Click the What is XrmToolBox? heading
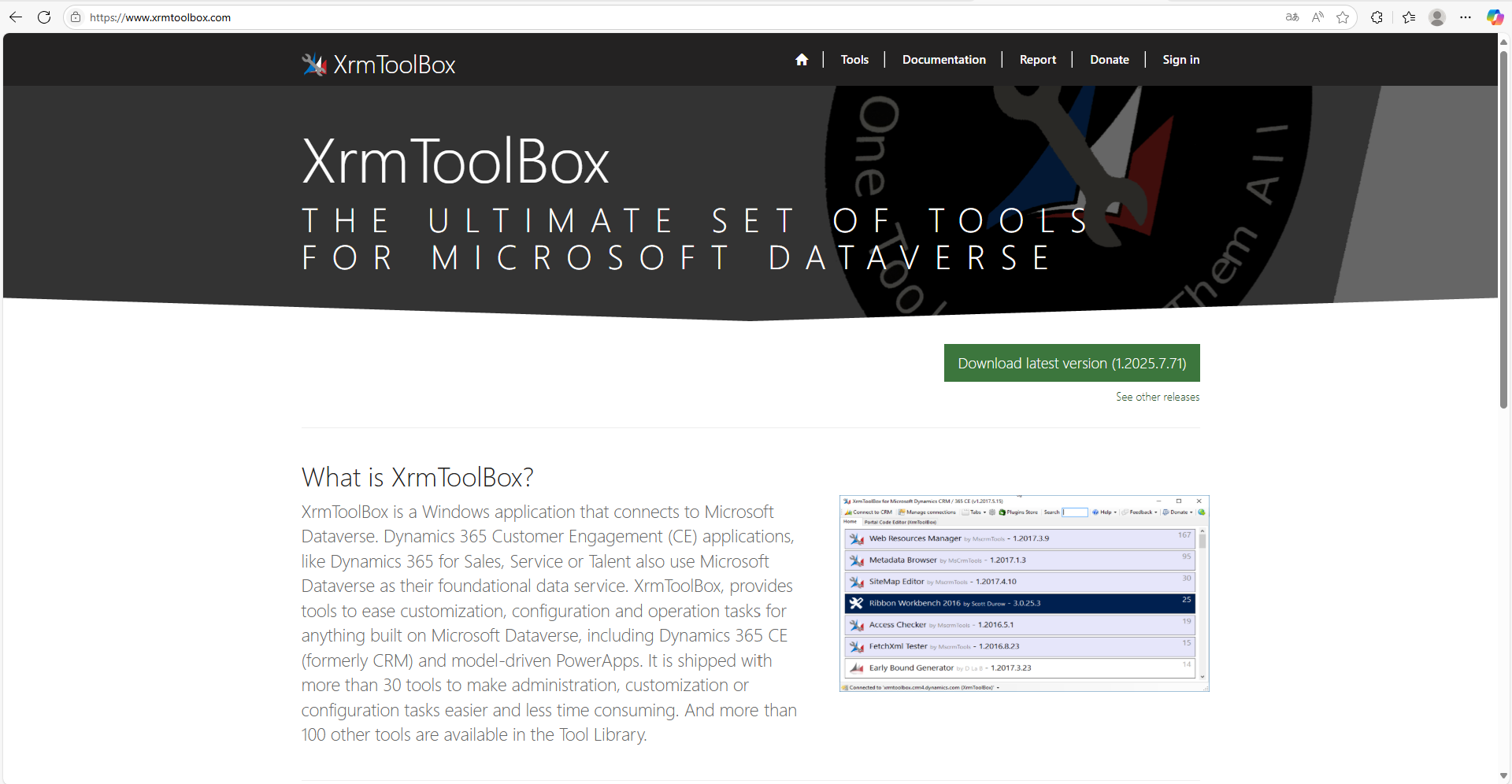 [417, 477]
